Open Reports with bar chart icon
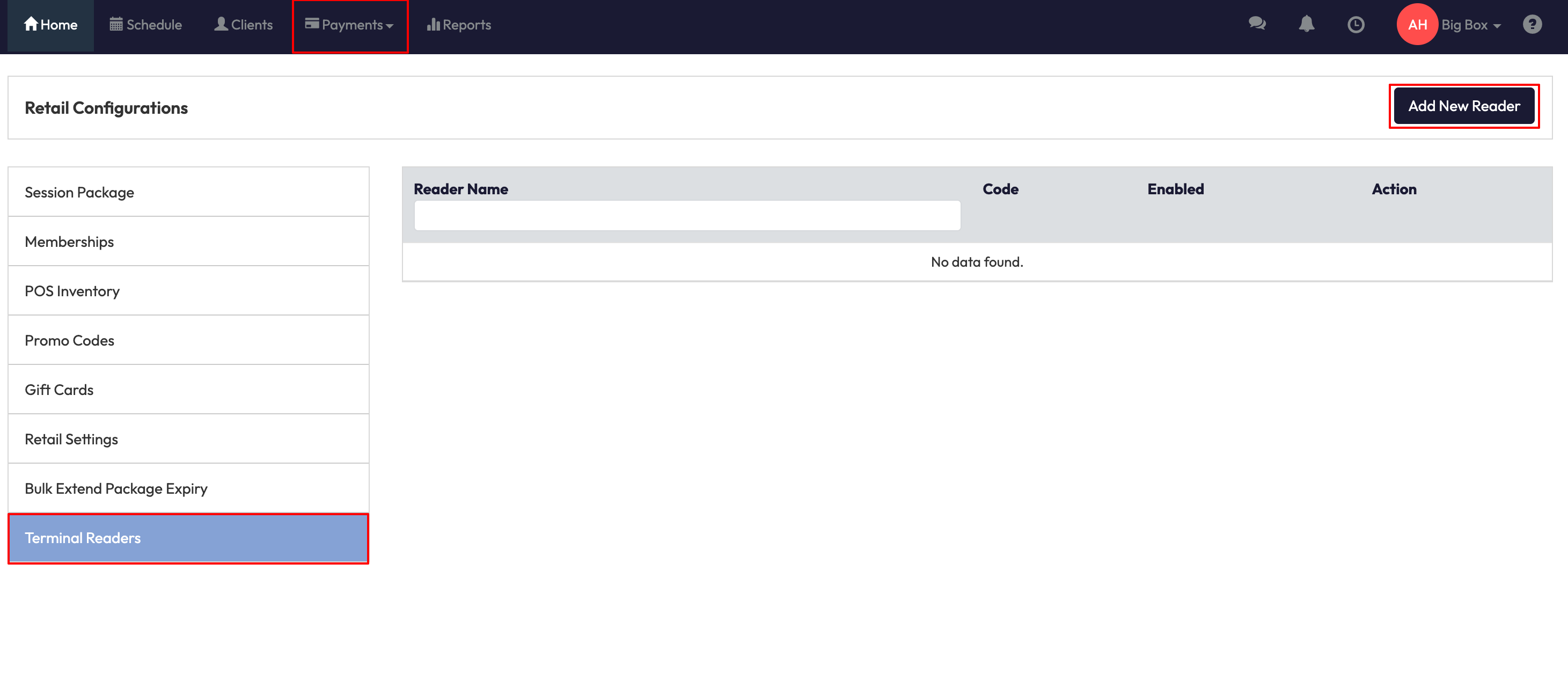This screenshot has width=1568, height=688. coord(458,25)
